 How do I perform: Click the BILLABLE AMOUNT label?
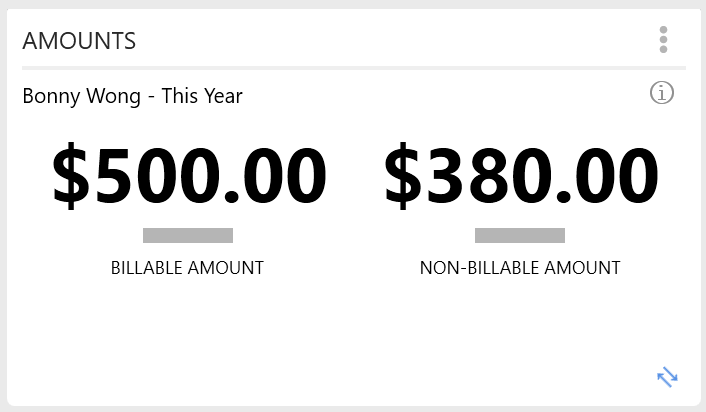point(187,268)
